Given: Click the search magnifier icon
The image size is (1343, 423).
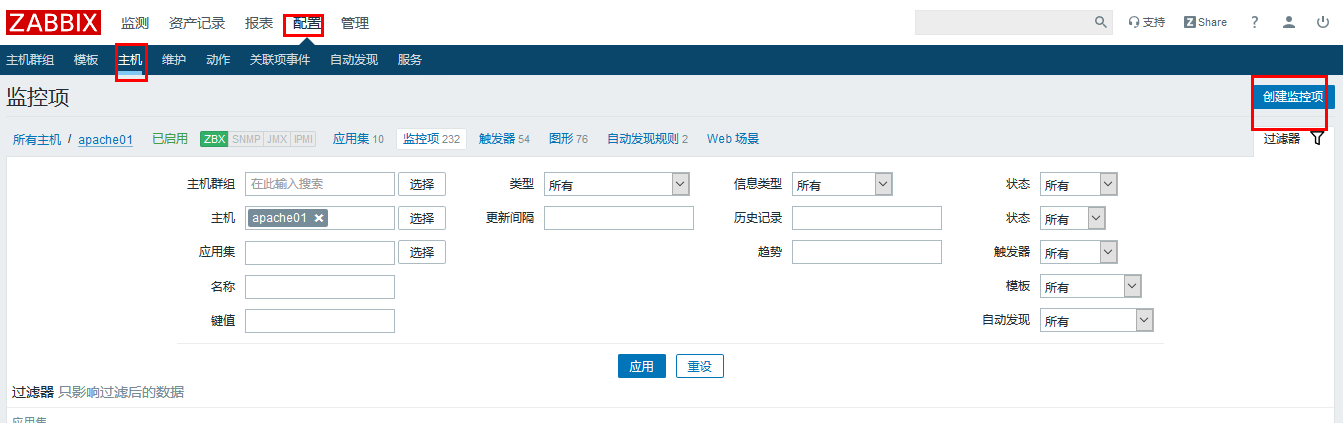Looking at the screenshot, I should [x=1100, y=22].
